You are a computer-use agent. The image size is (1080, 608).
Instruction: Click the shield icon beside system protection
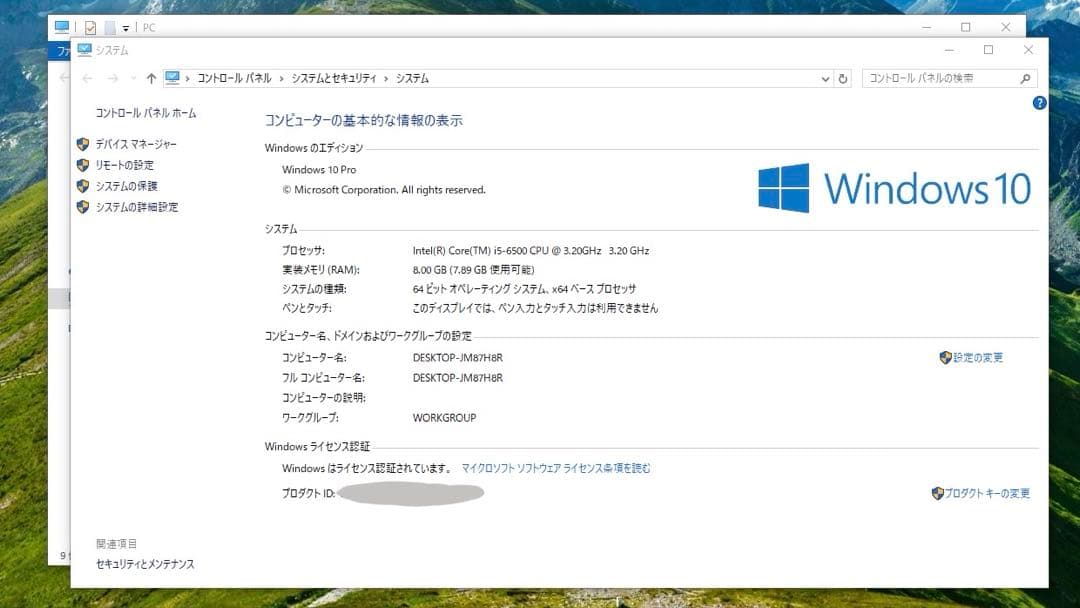coord(83,186)
